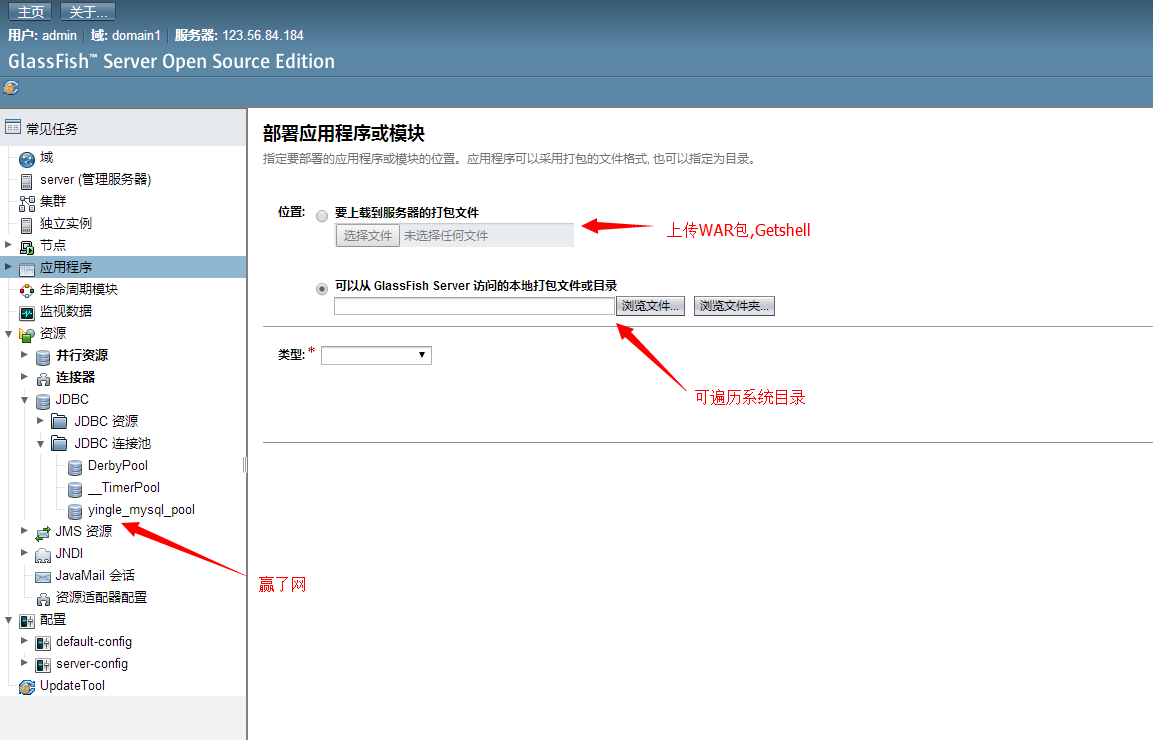Click the 连接器 connector icon
The image size is (1153, 740).
click(x=43, y=379)
